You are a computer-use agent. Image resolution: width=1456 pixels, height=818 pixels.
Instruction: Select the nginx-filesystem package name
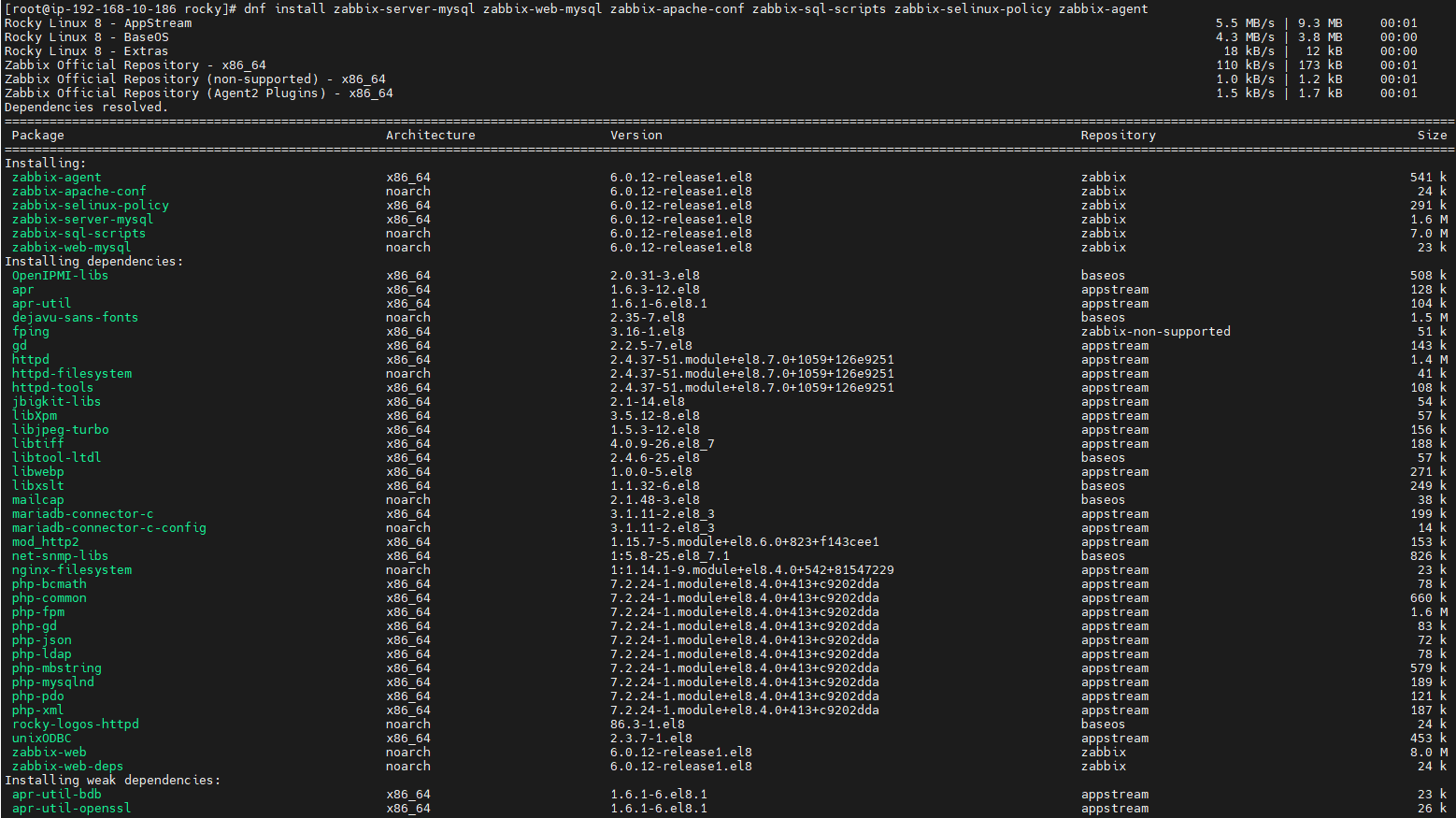pos(71,569)
